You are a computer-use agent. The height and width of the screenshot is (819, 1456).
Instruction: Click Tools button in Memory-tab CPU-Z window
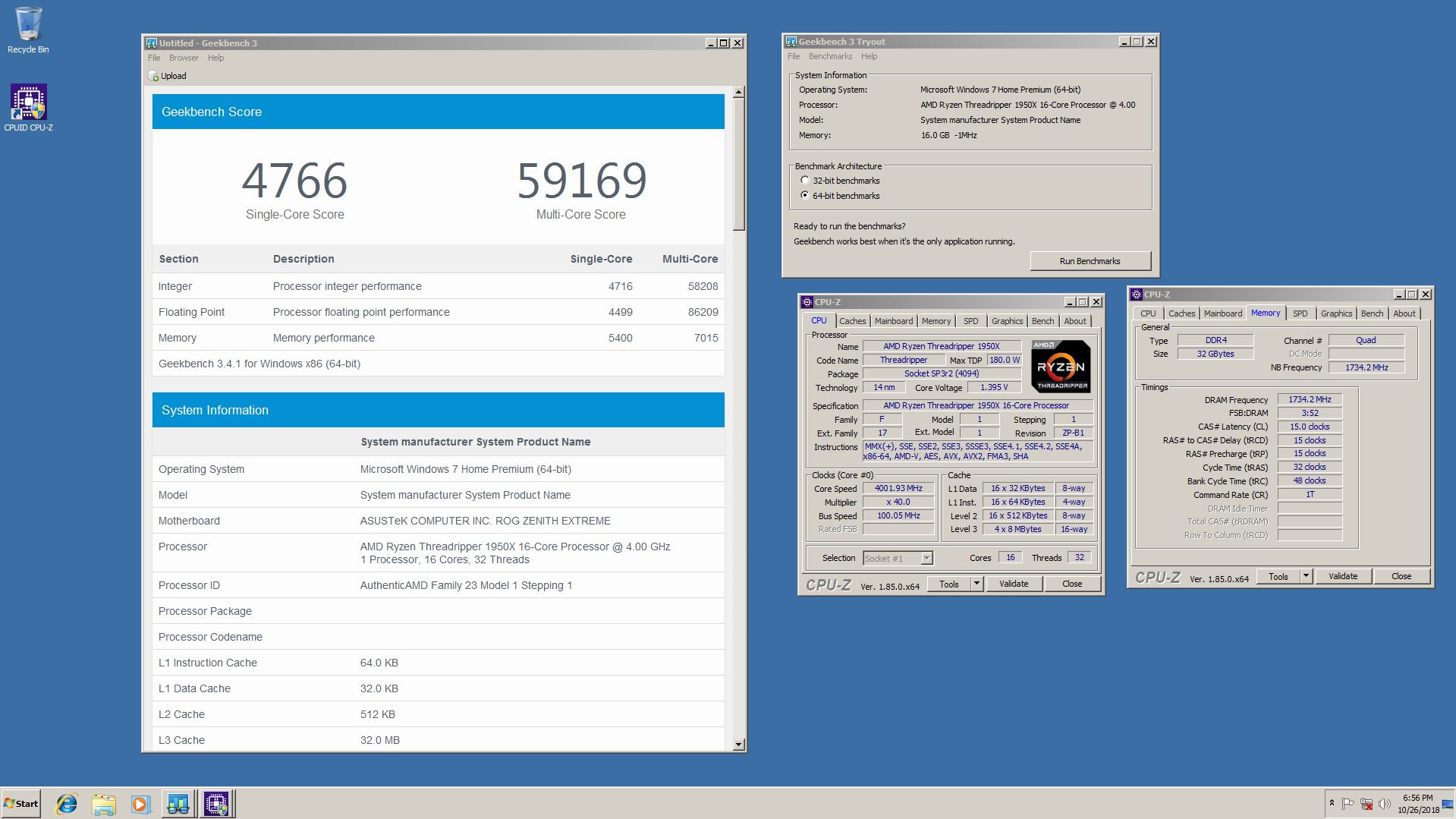pos(1278,576)
